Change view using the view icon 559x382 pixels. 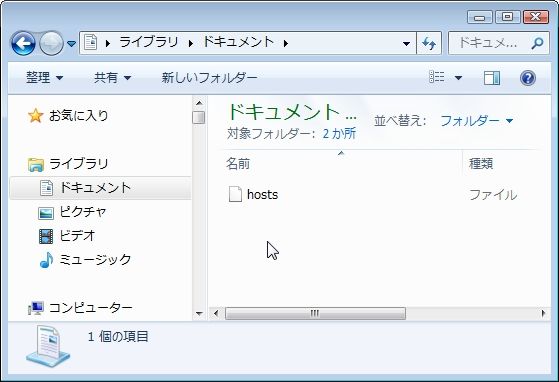(437, 77)
